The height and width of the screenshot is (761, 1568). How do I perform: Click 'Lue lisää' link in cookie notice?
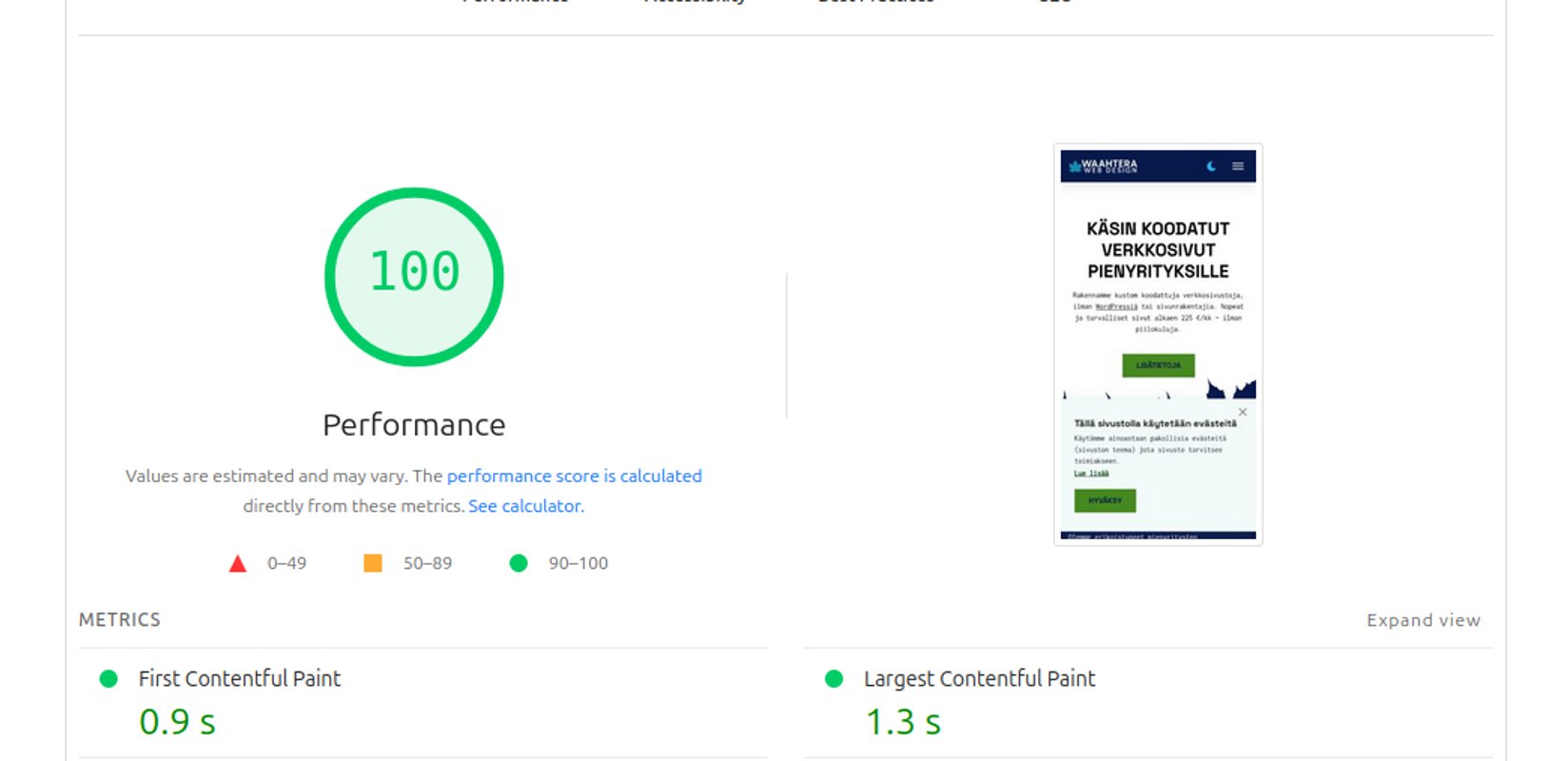(1091, 473)
